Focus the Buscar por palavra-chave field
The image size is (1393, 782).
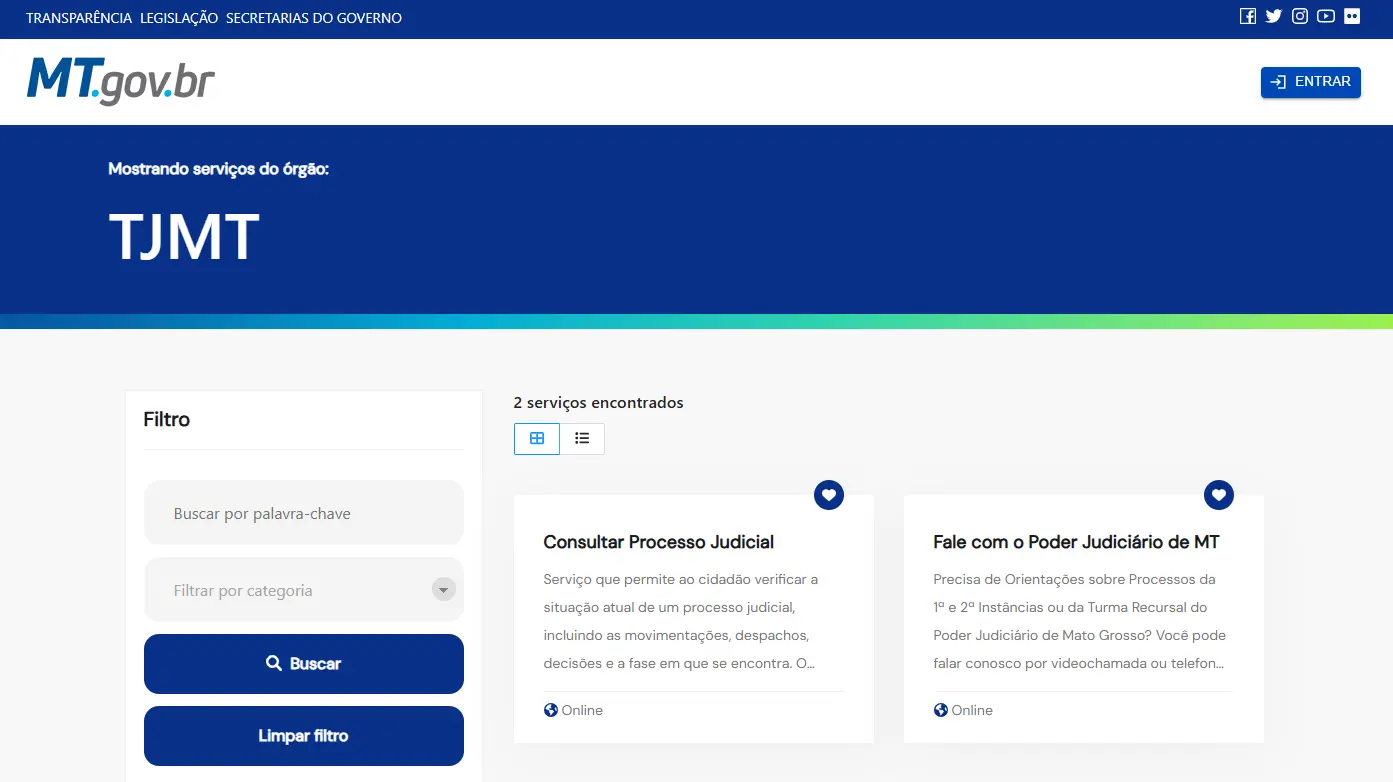pos(303,513)
